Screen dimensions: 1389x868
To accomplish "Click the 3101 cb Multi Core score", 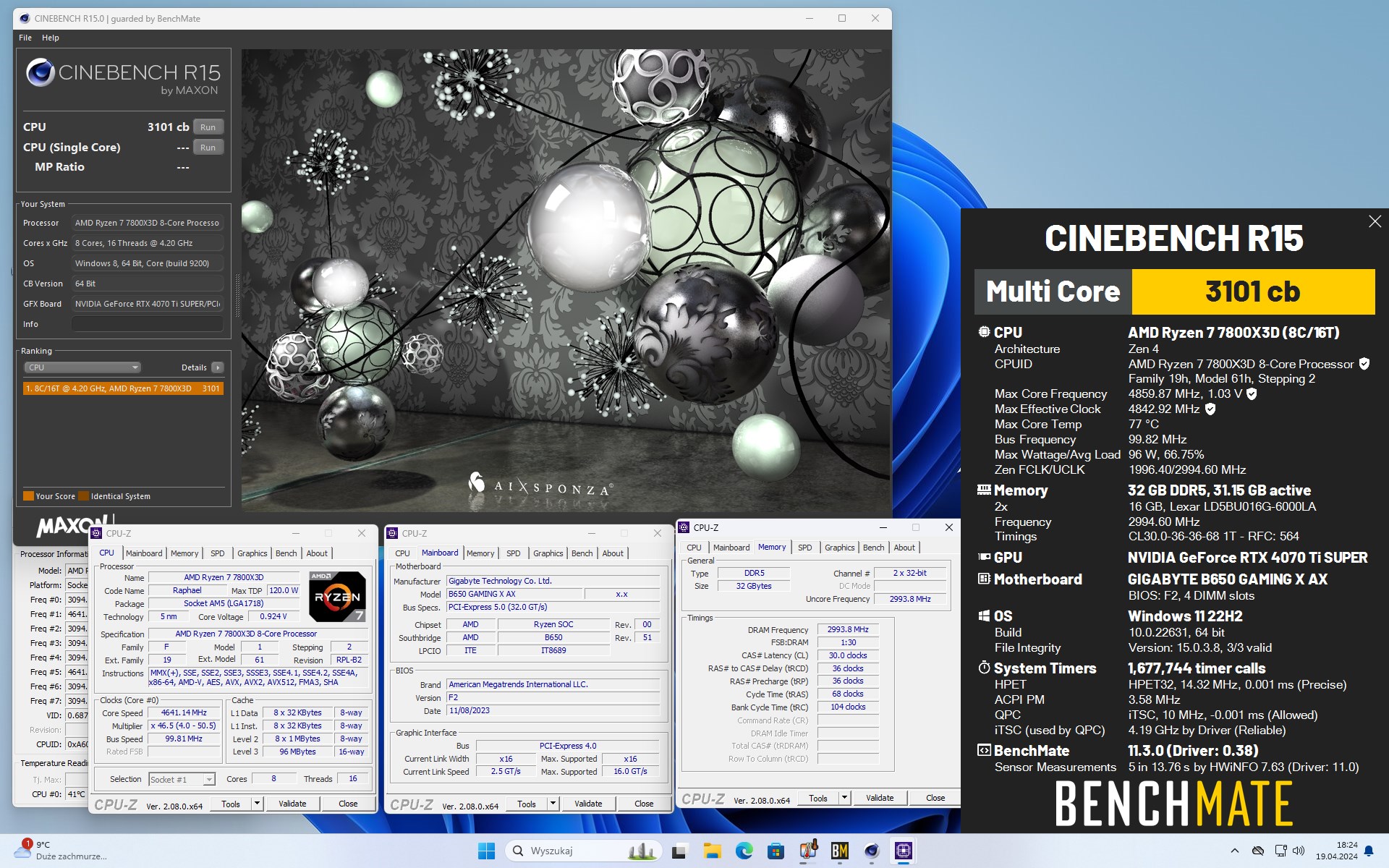I will (x=1252, y=292).
